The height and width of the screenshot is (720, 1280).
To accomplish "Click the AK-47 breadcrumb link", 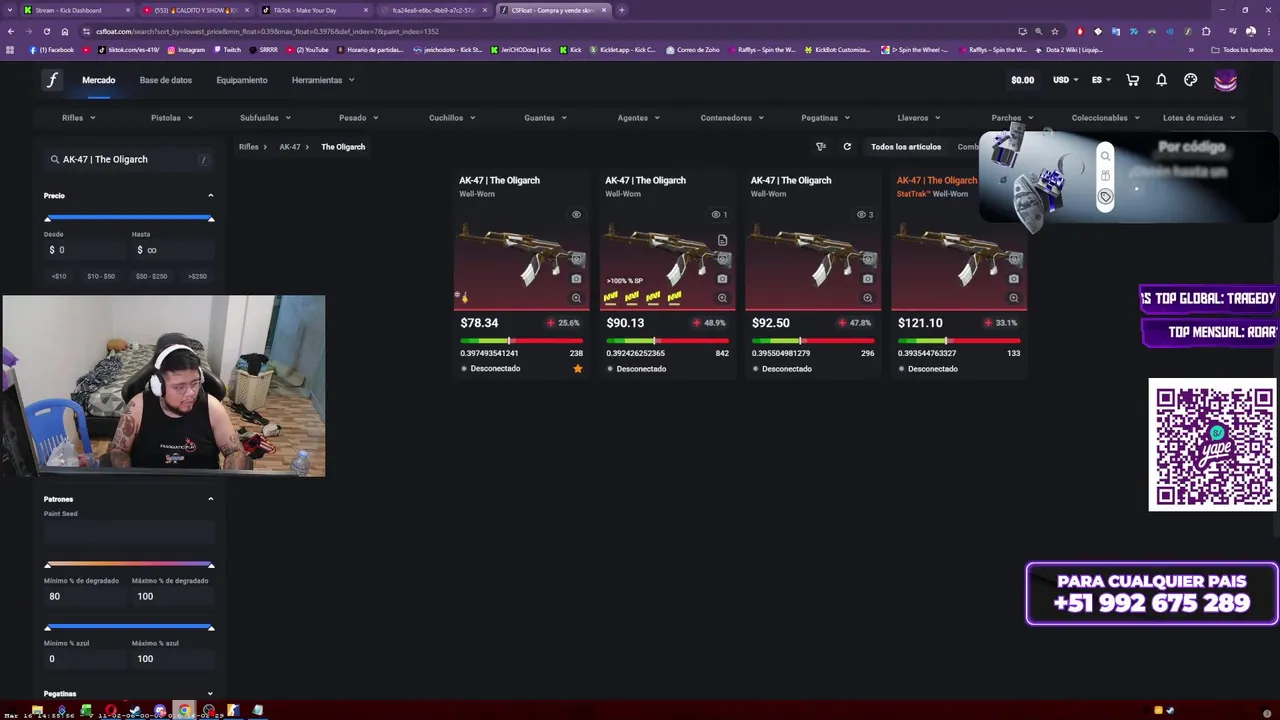I will [290, 147].
